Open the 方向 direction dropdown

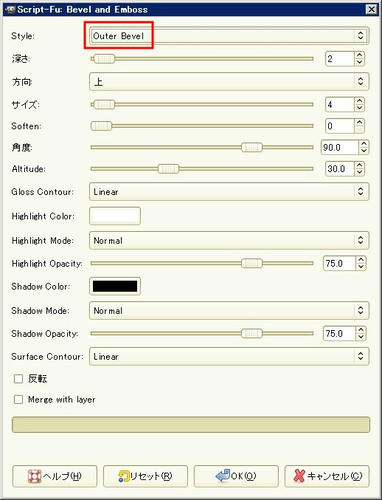[x=229, y=81]
